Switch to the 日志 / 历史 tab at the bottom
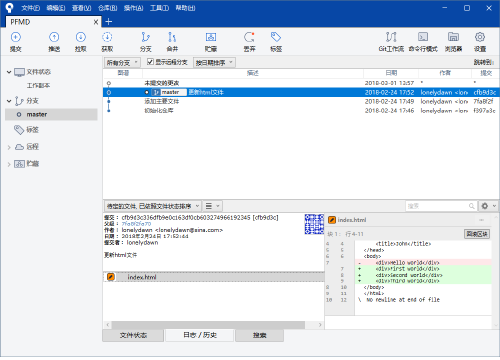 [x=200, y=335]
